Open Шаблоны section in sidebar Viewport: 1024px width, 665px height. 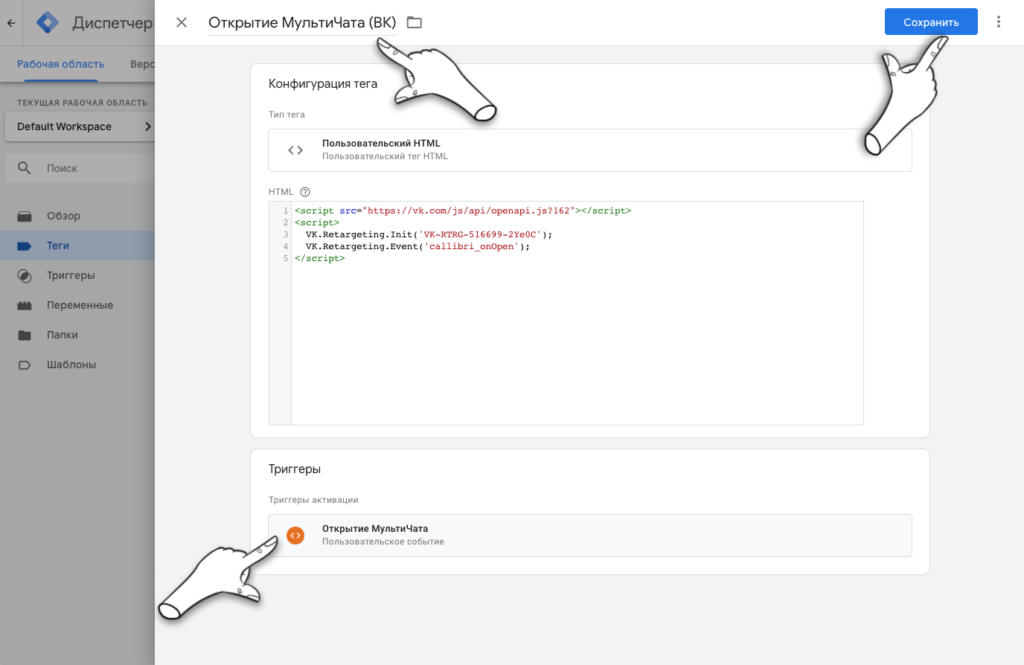(x=71, y=365)
